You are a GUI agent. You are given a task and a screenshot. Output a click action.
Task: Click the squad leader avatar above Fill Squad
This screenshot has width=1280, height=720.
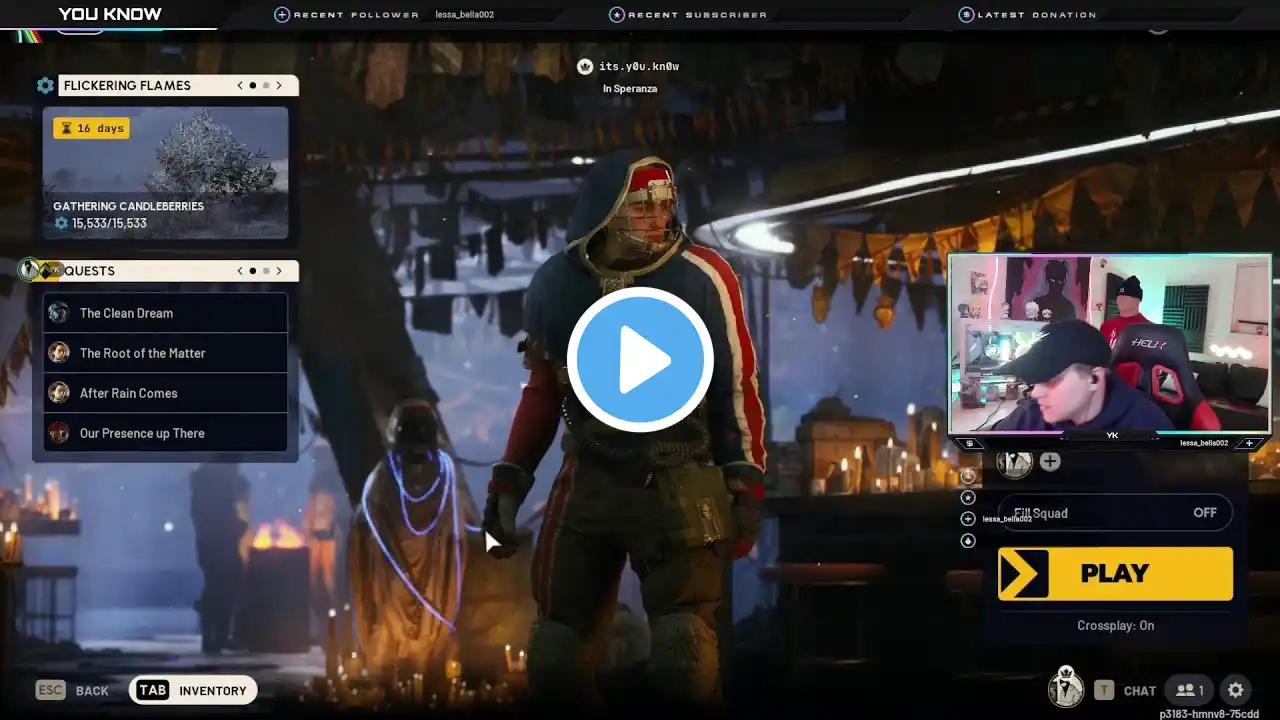[x=1015, y=461]
